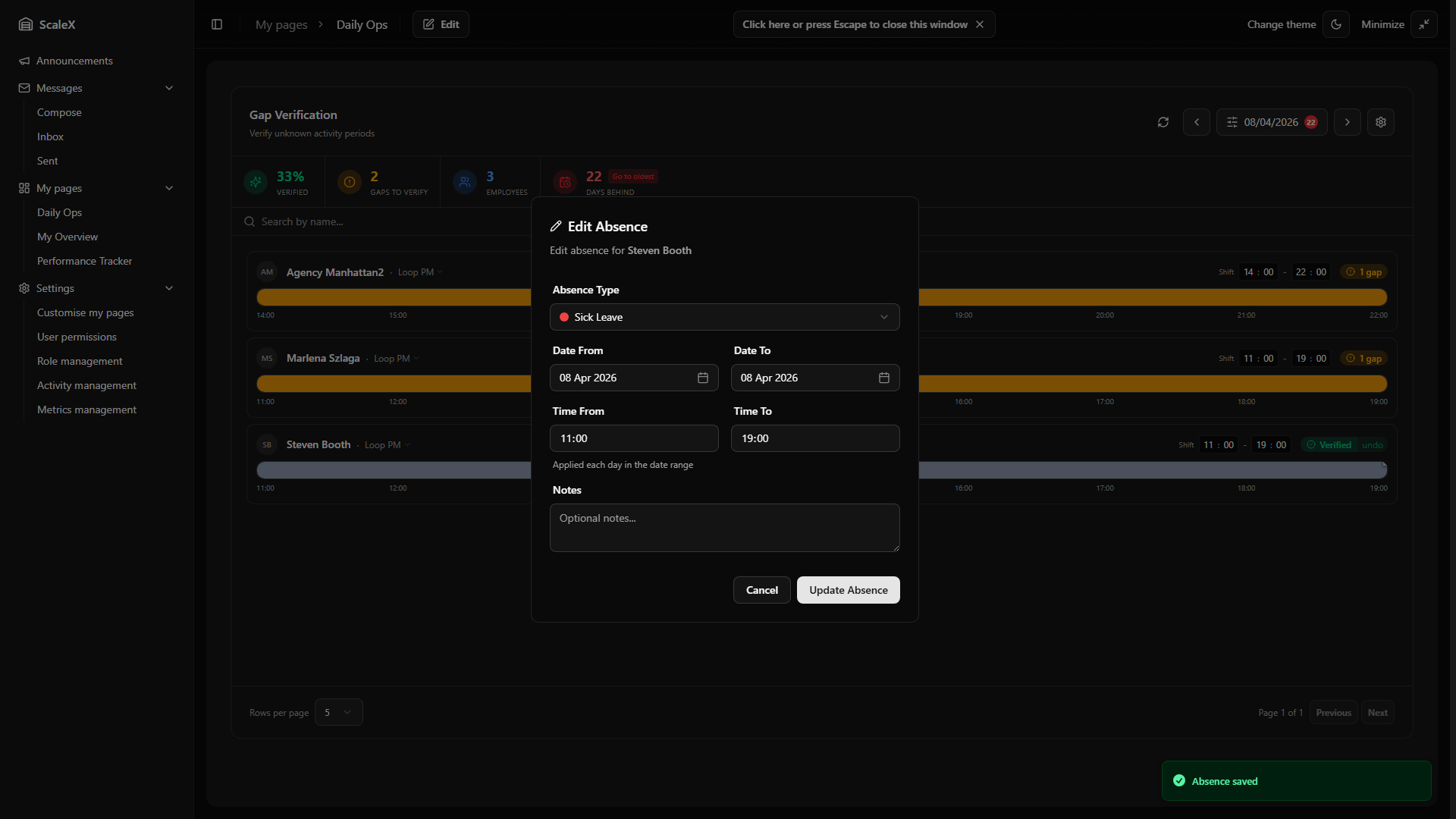The width and height of the screenshot is (1456, 819).
Task: Click the optional Notes text area
Action: 724,528
